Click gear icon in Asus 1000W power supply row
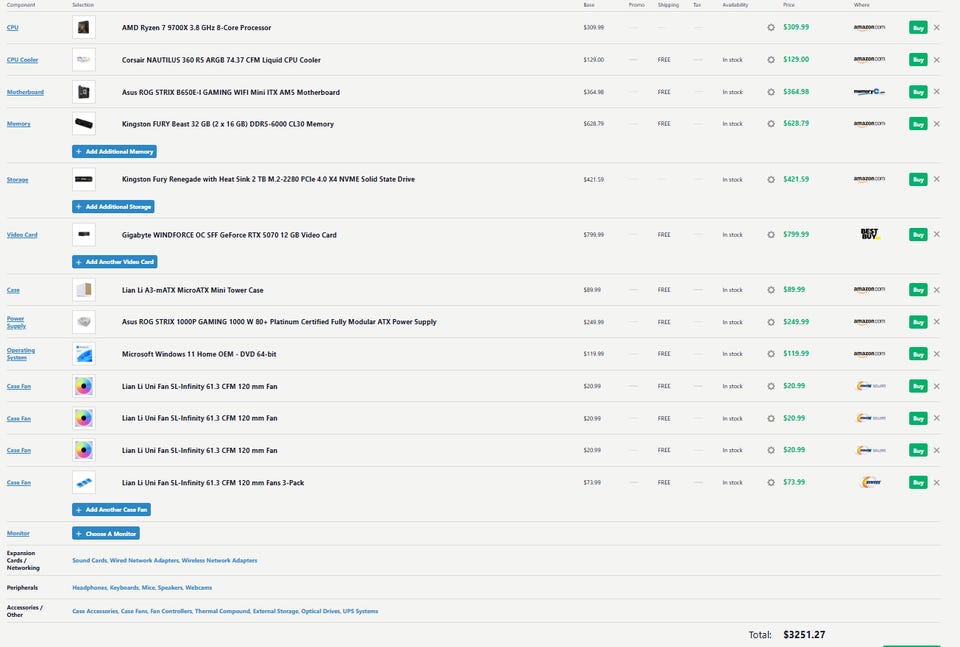The image size is (960, 647). click(x=771, y=322)
